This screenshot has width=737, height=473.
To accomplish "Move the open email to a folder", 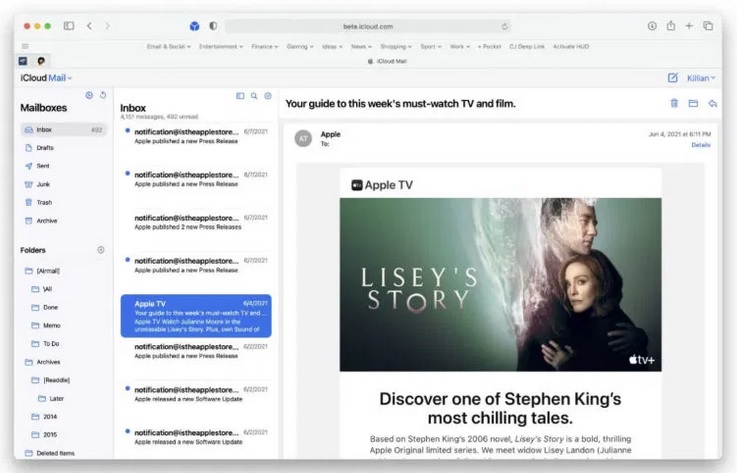I will point(693,103).
